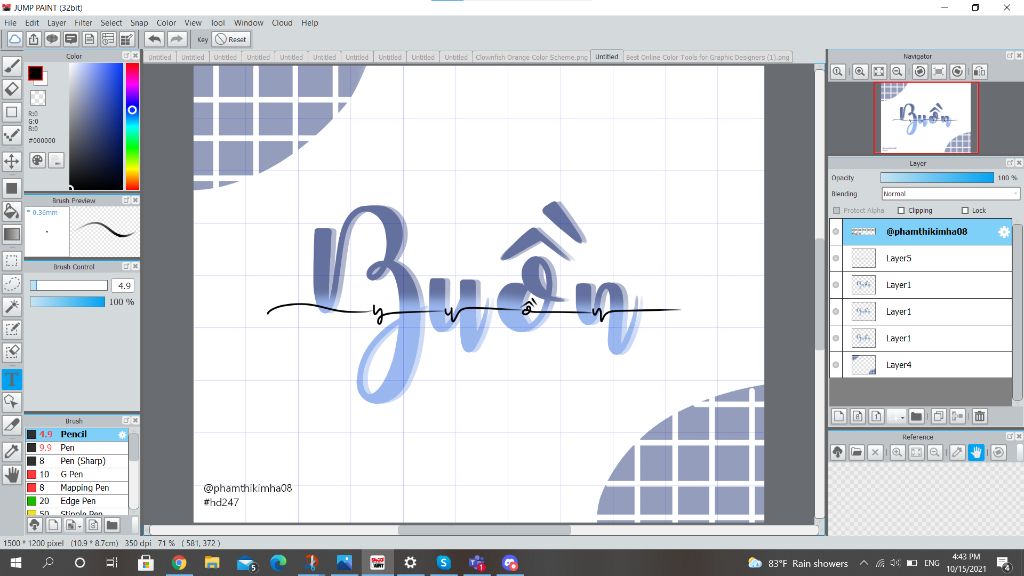This screenshot has height=576, width=1024.
Task: Select the Move tool
Action: click(x=12, y=161)
